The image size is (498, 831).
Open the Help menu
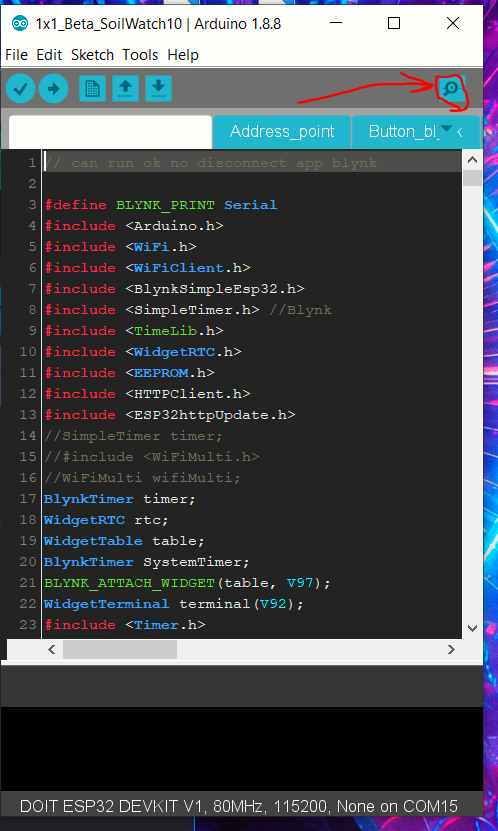tap(183, 55)
